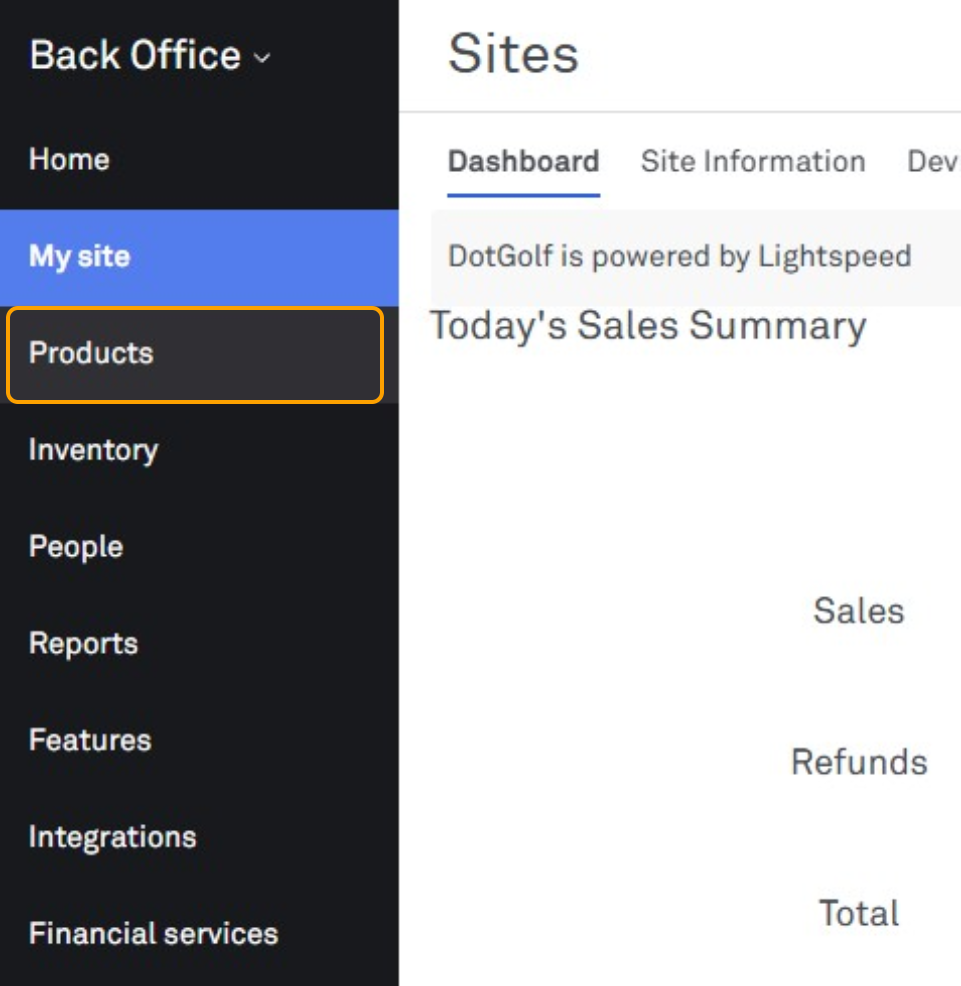This screenshot has height=986, width=961.
Task: Click the Today's Sales Summary heading
Action: tap(648, 326)
